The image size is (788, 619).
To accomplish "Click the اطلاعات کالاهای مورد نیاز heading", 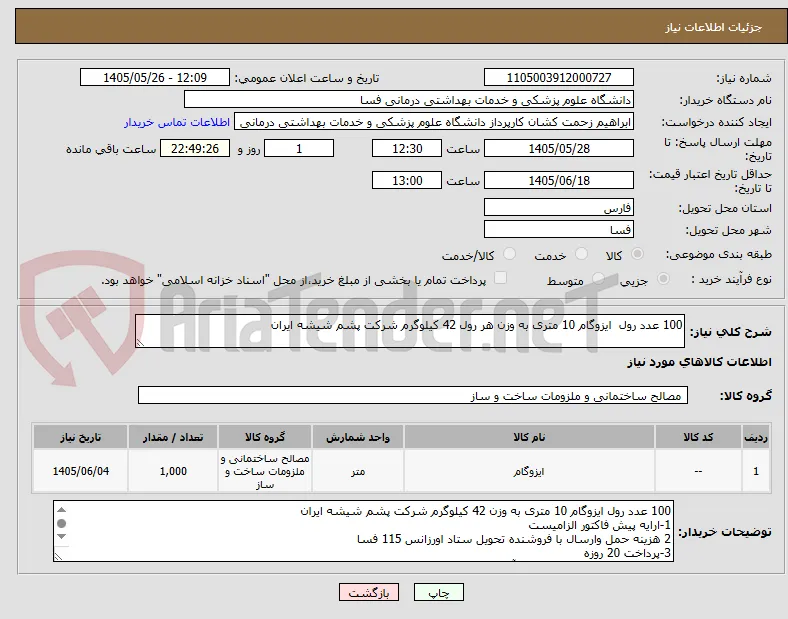I will [699, 362].
